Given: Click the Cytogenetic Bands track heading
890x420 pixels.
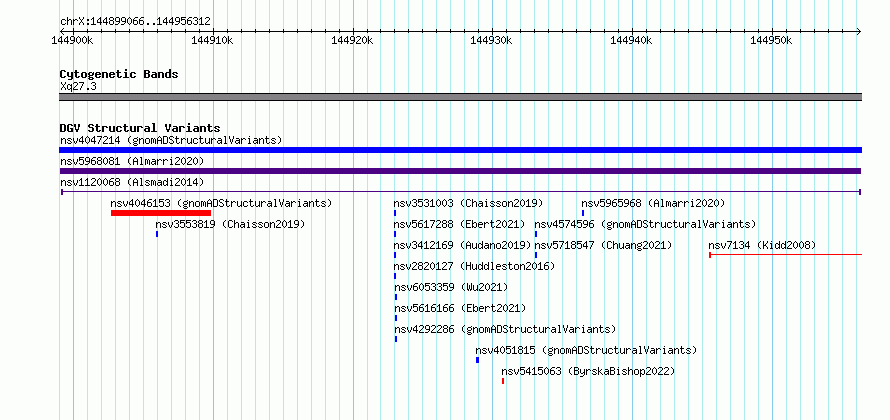Looking at the screenshot, I should [119, 74].
